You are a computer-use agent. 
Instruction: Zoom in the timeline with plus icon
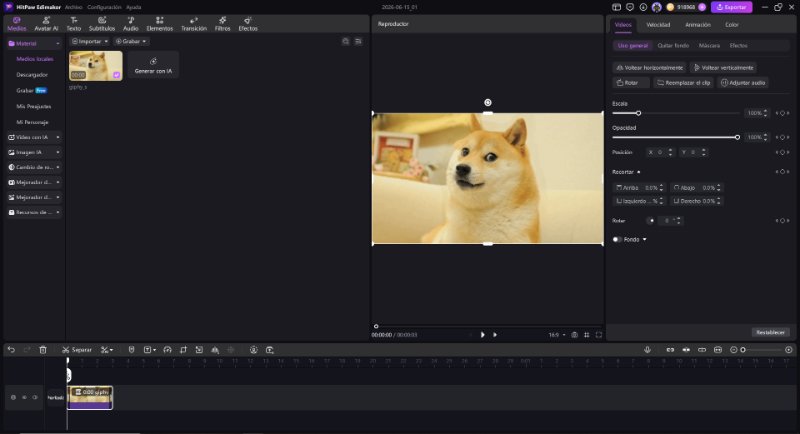[x=789, y=350]
